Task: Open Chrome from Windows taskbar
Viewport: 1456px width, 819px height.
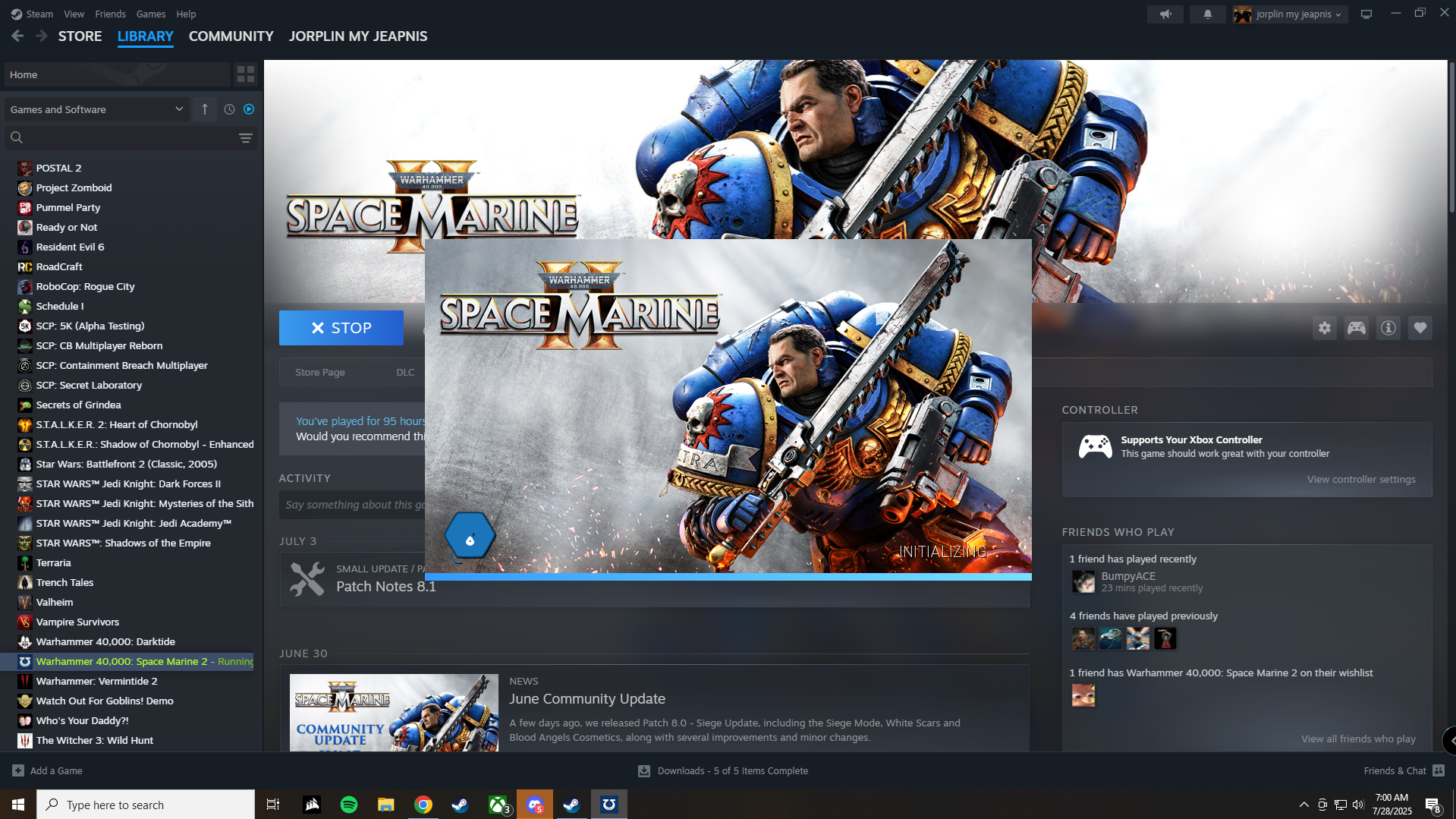Action: click(423, 805)
